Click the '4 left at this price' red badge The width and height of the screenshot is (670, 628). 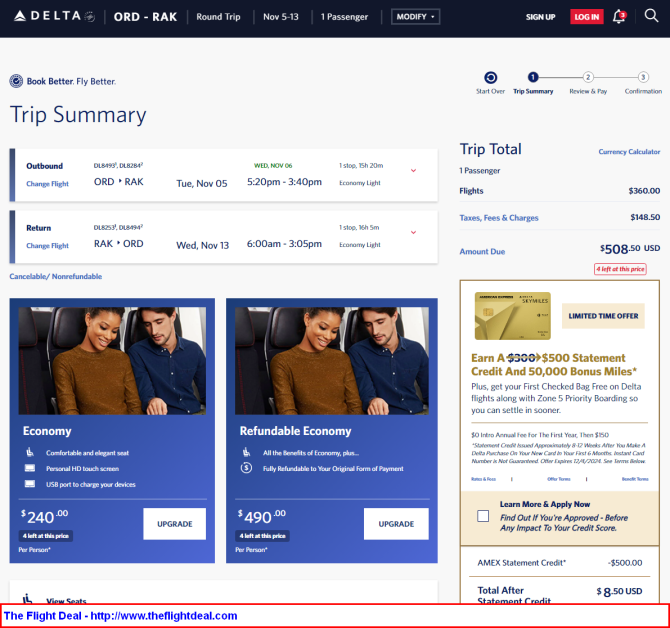pos(620,269)
